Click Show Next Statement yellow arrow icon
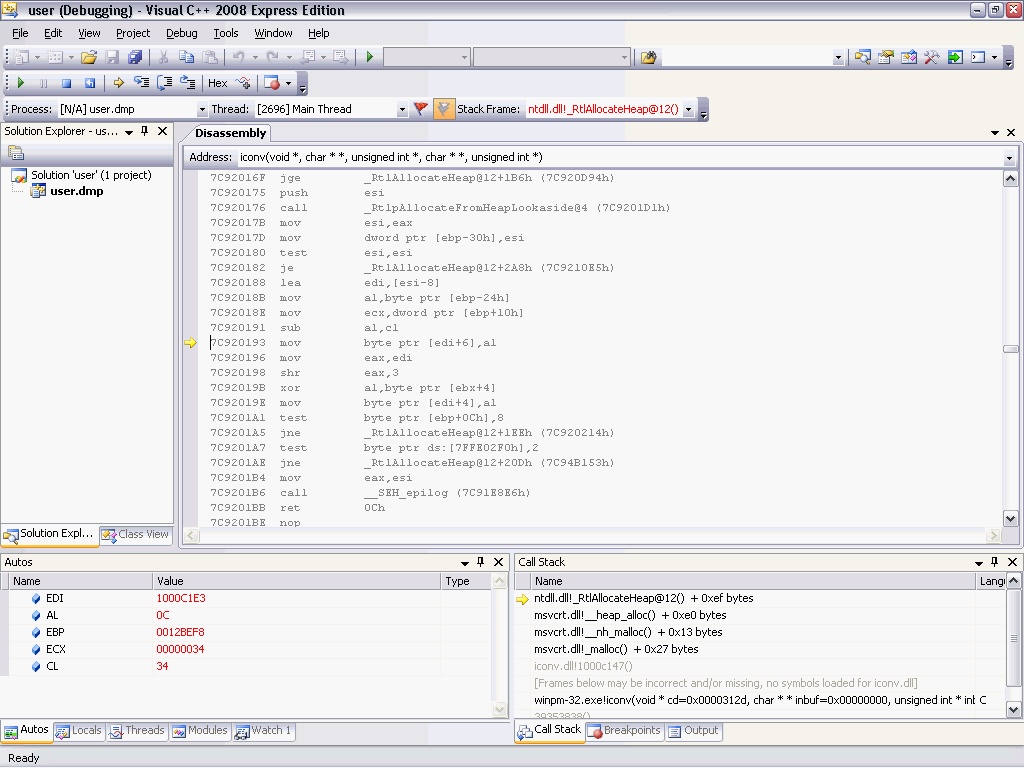 click(x=118, y=83)
